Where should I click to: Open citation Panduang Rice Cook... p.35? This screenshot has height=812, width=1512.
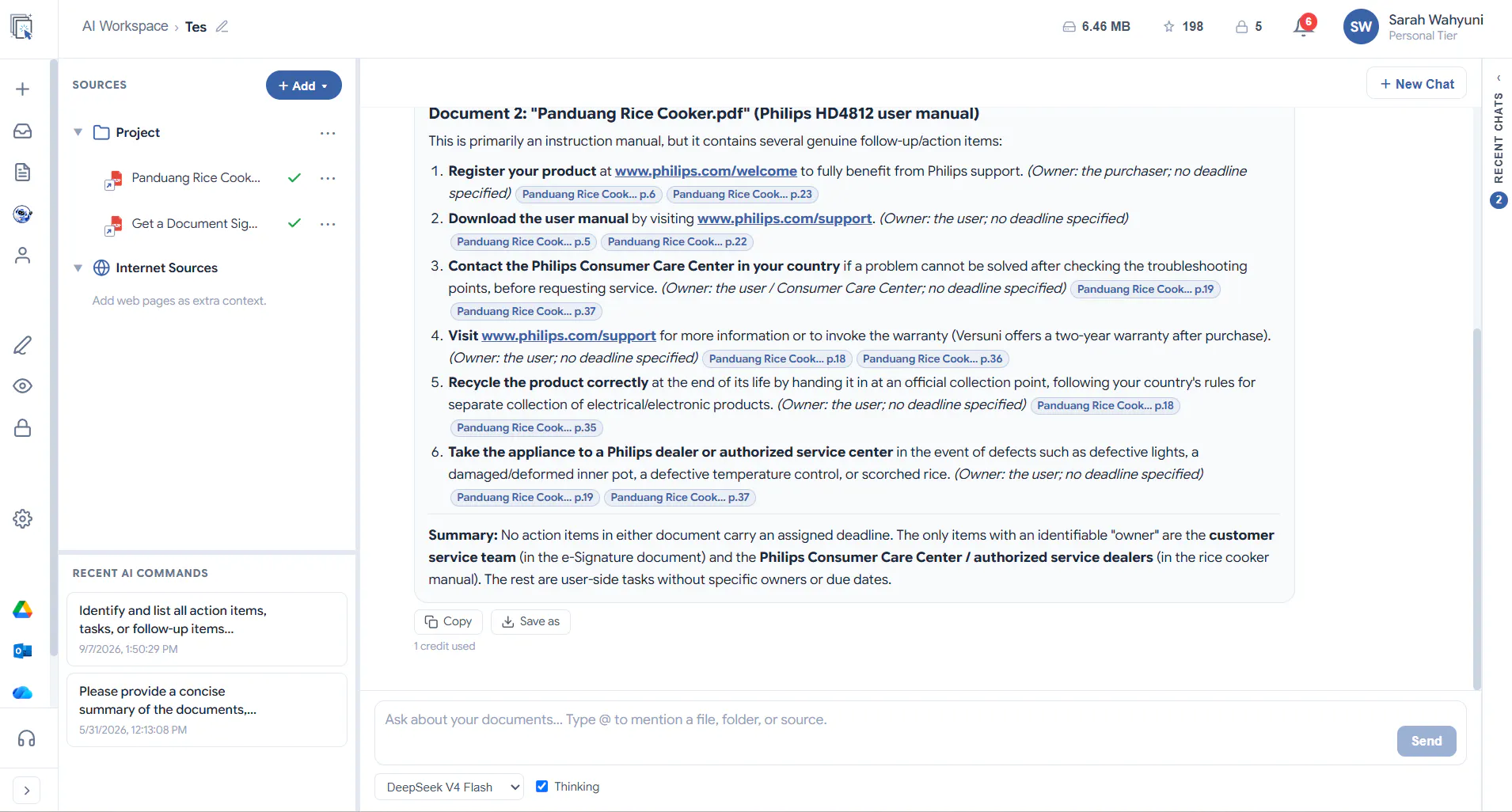[x=526, y=427]
